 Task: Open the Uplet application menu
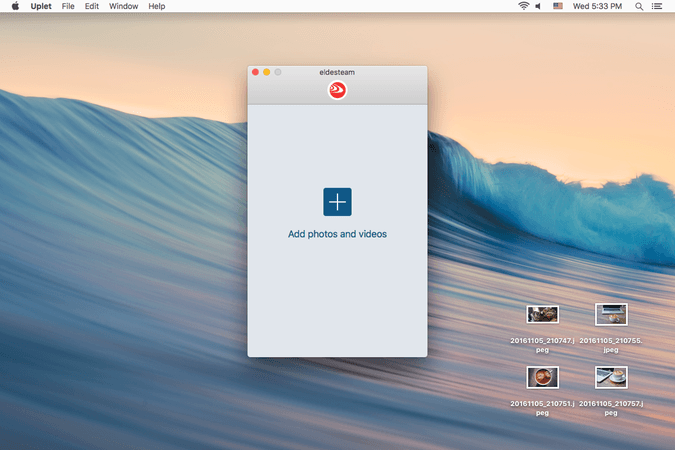click(41, 6)
